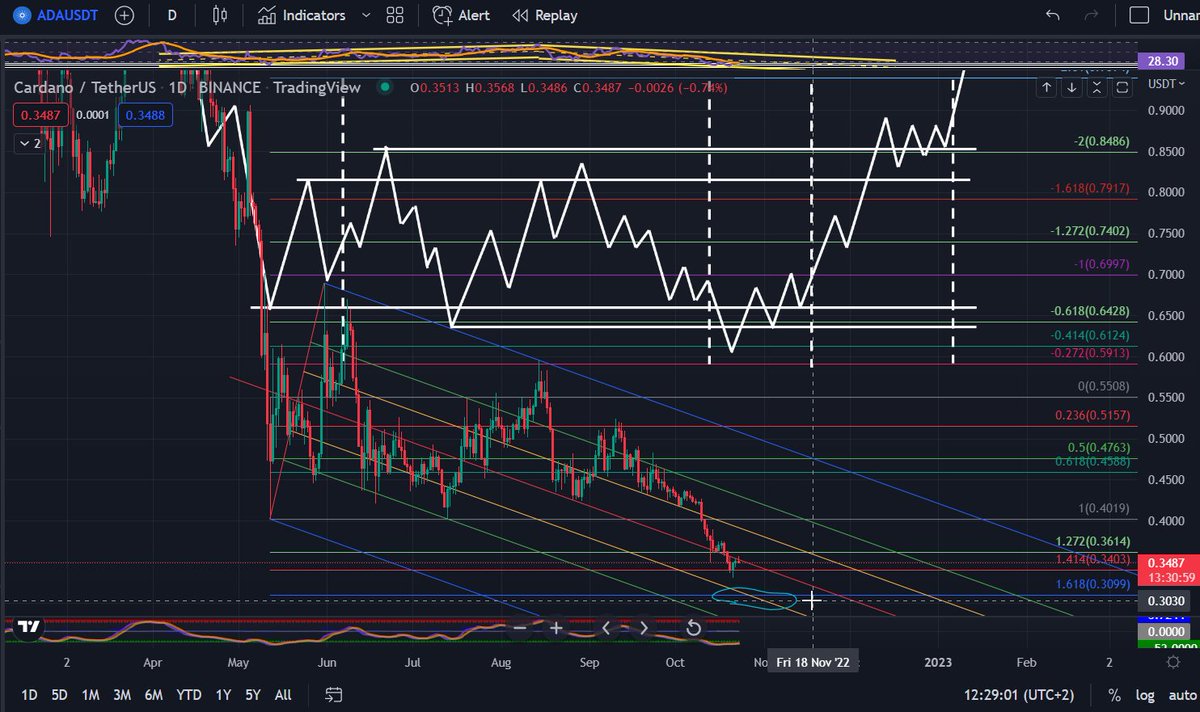Reset the chart view
This screenshot has height=712, width=1200.
point(693,628)
